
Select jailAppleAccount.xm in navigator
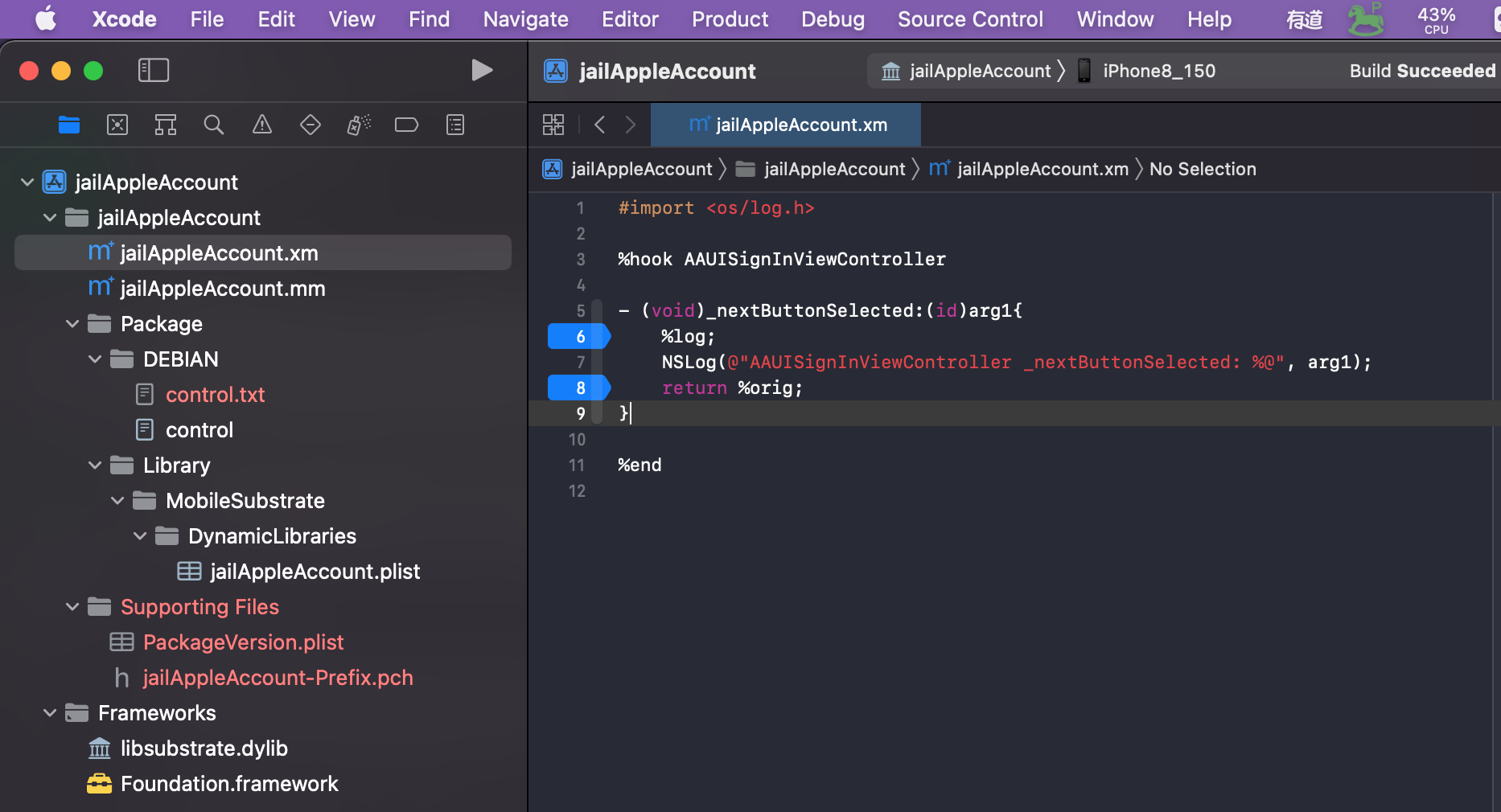tap(263, 253)
